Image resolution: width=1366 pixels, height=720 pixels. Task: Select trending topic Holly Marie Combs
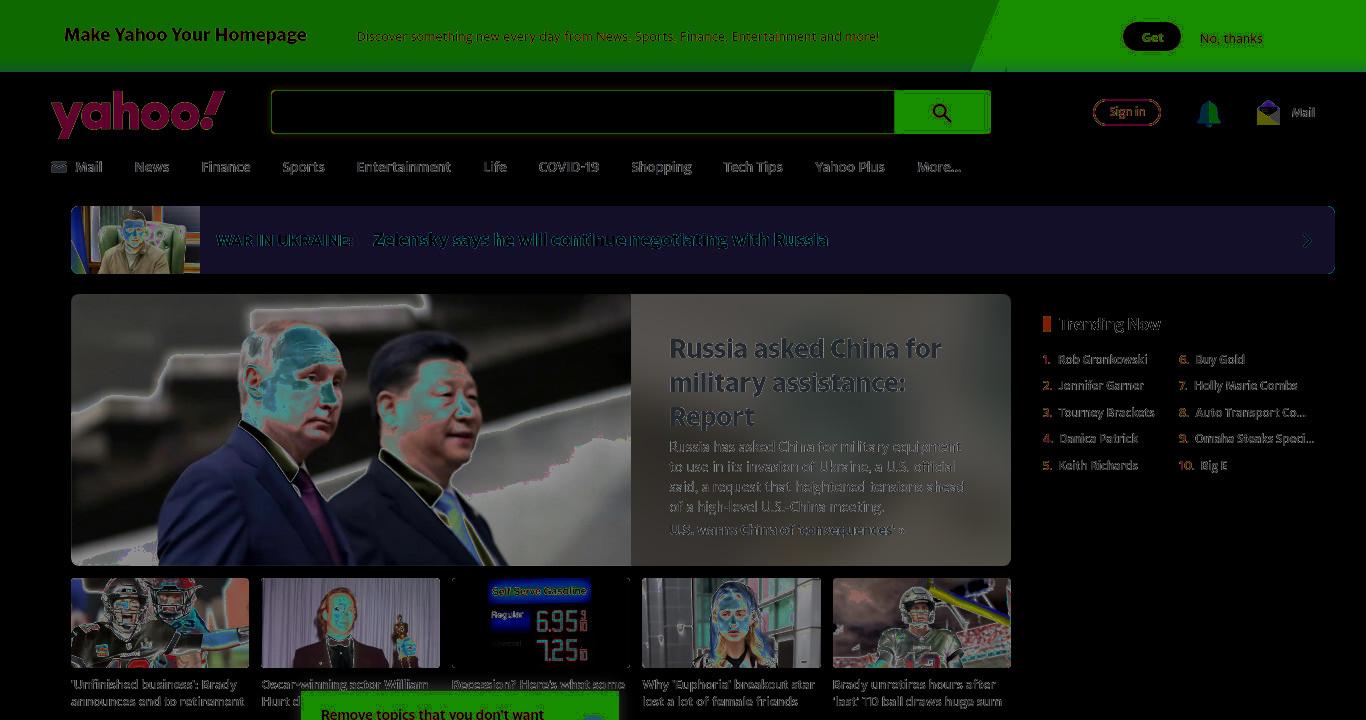[1246, 385]
